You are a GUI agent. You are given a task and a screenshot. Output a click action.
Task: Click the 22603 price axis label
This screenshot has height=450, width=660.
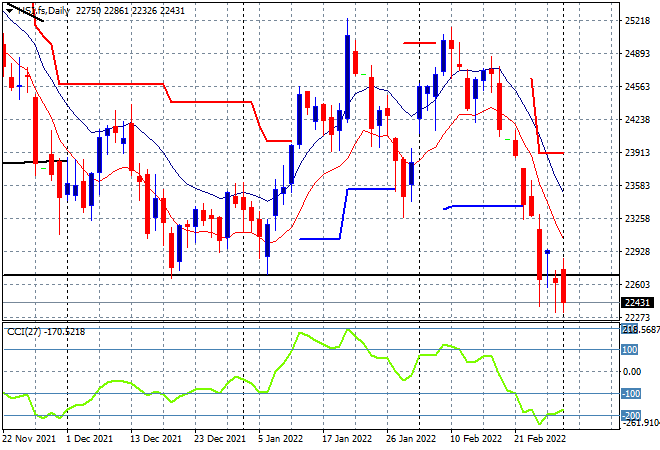click(x=637, y=285)
